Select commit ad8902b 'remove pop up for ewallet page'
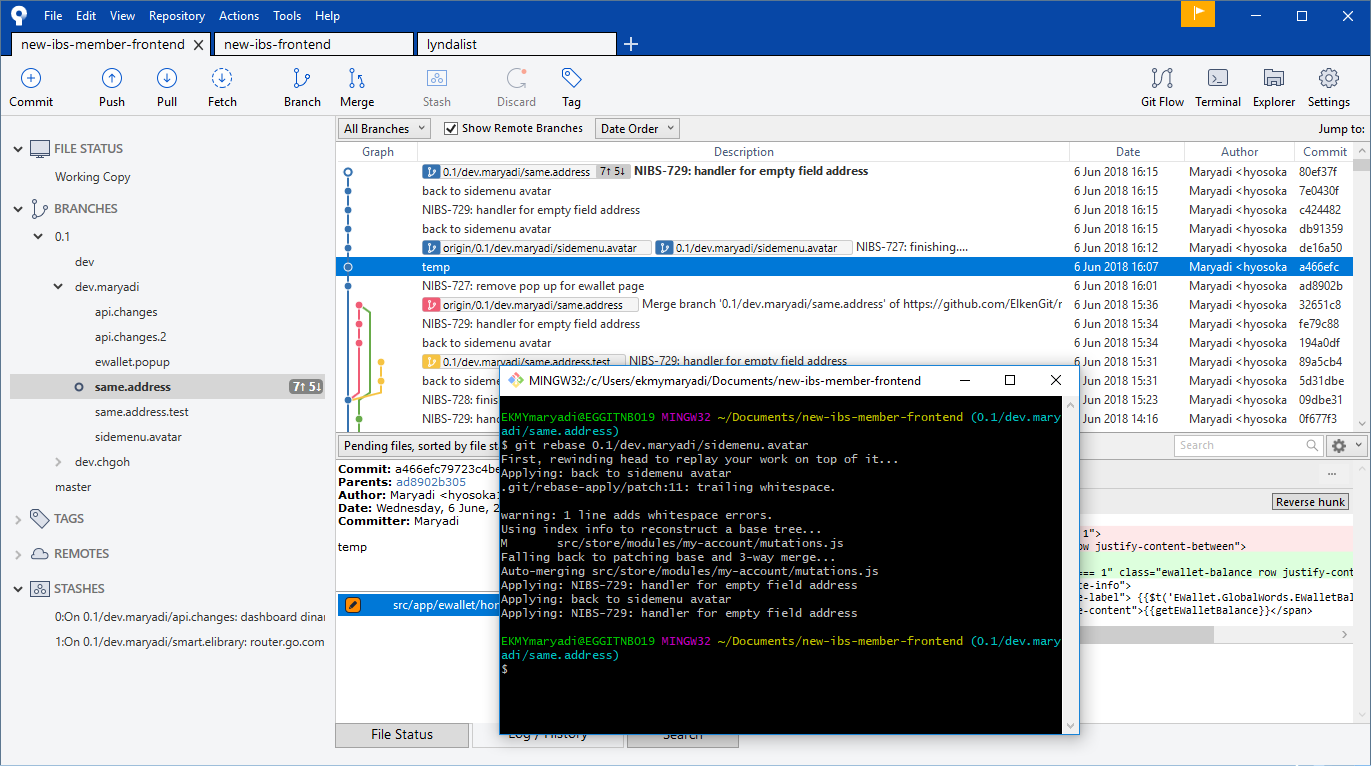This screenshot has height=766, width=1371. 845,286
